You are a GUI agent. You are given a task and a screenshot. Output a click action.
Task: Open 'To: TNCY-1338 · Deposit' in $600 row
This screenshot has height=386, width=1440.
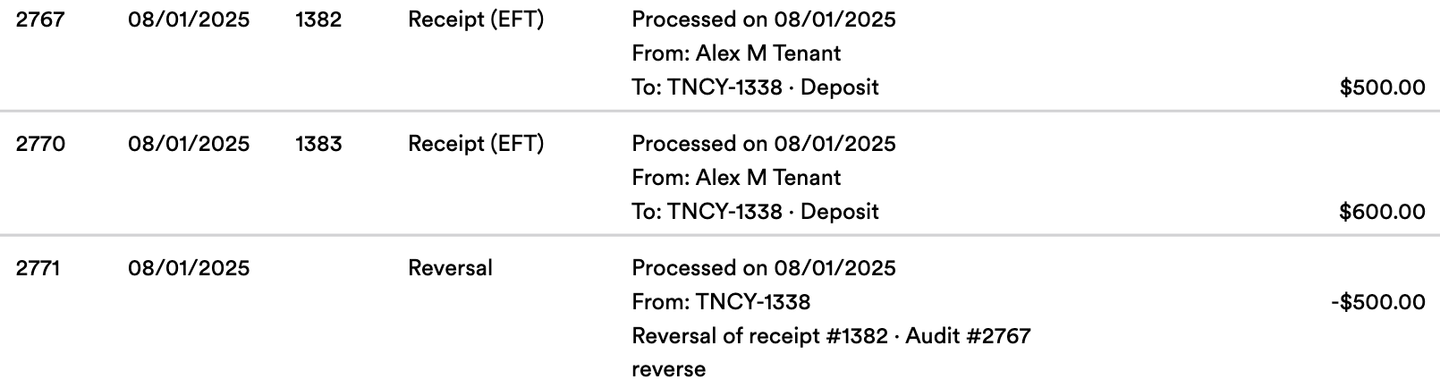point(755,211)
